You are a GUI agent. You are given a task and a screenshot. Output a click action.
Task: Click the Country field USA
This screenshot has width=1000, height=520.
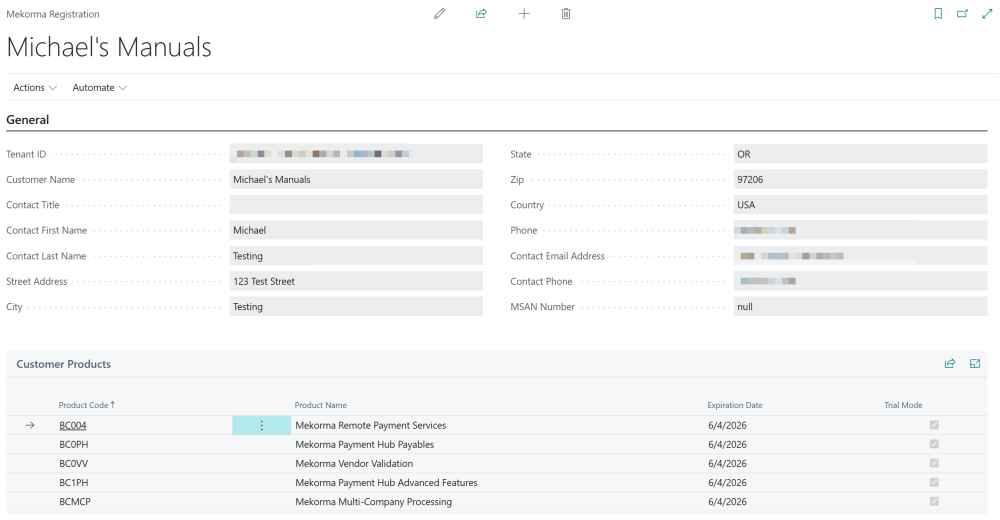coord(860,205)
